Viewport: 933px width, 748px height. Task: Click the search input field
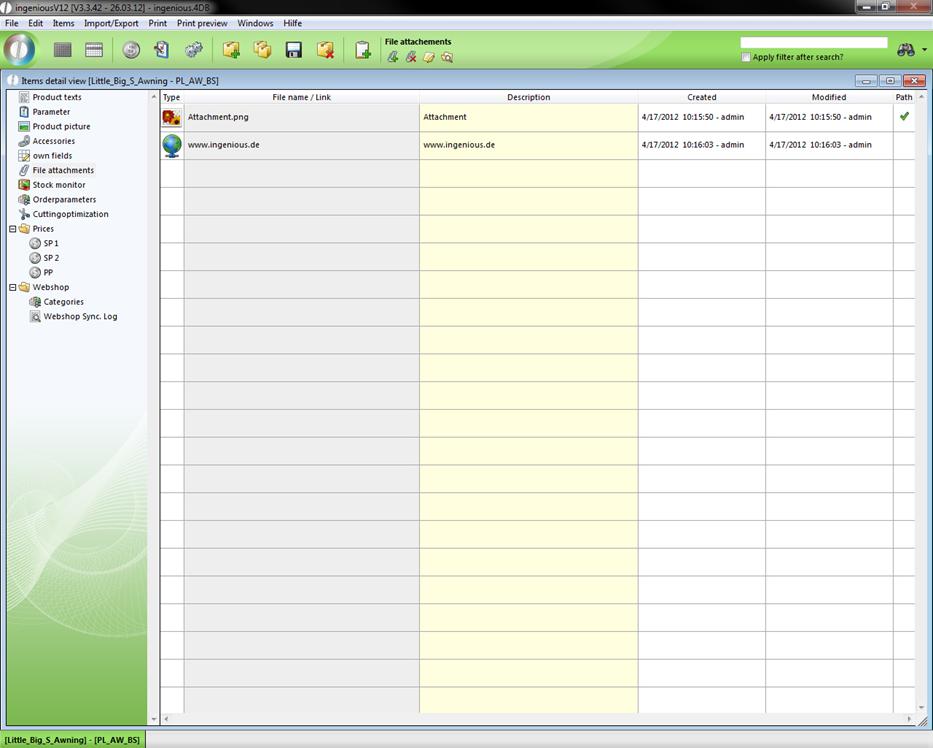pos(813,43)
